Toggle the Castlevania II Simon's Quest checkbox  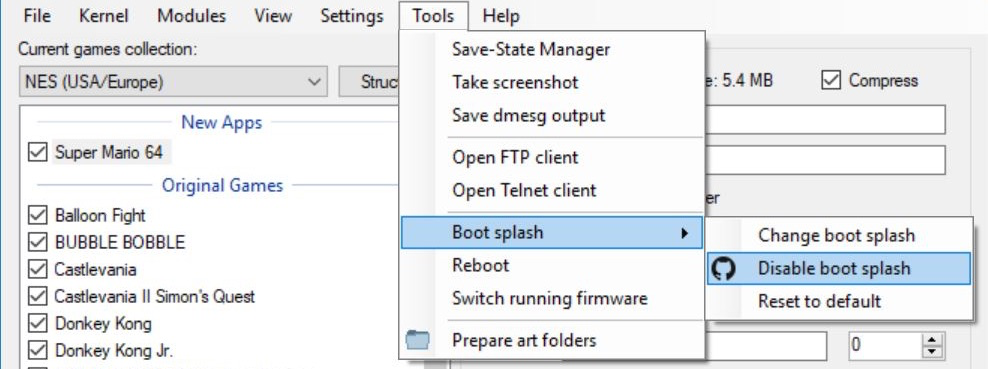pyautogui.click(x=38, y=296)
